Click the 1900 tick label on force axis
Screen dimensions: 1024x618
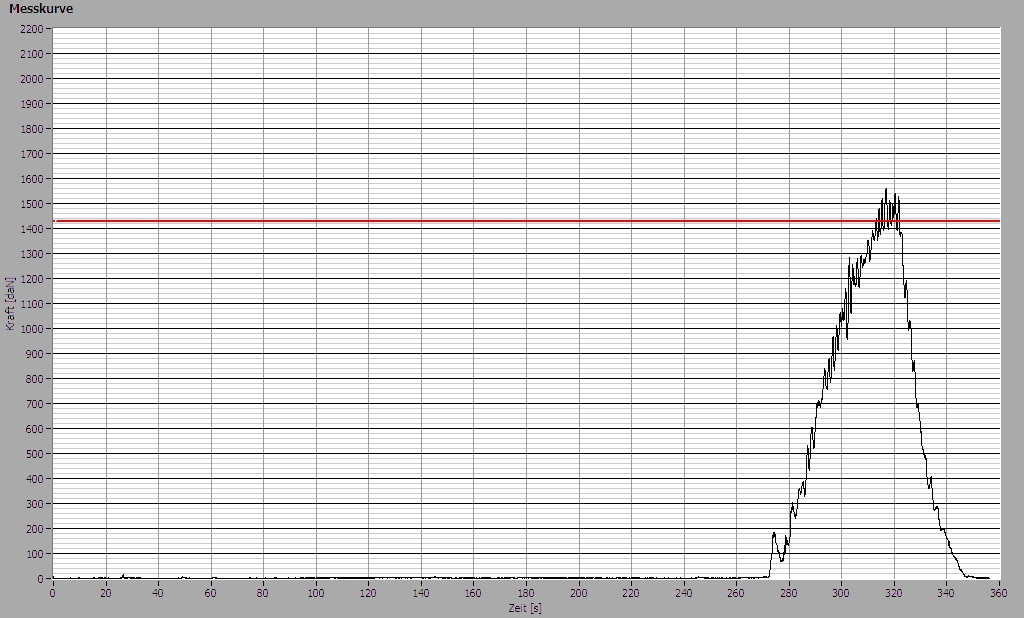tap(31, 104)
